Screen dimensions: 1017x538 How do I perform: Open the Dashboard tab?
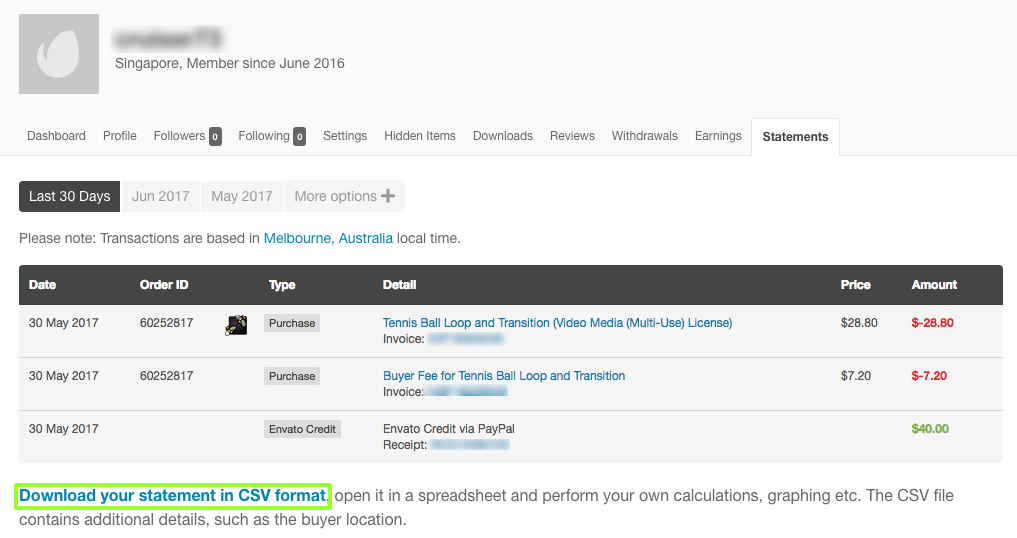(x=56, y=136)
